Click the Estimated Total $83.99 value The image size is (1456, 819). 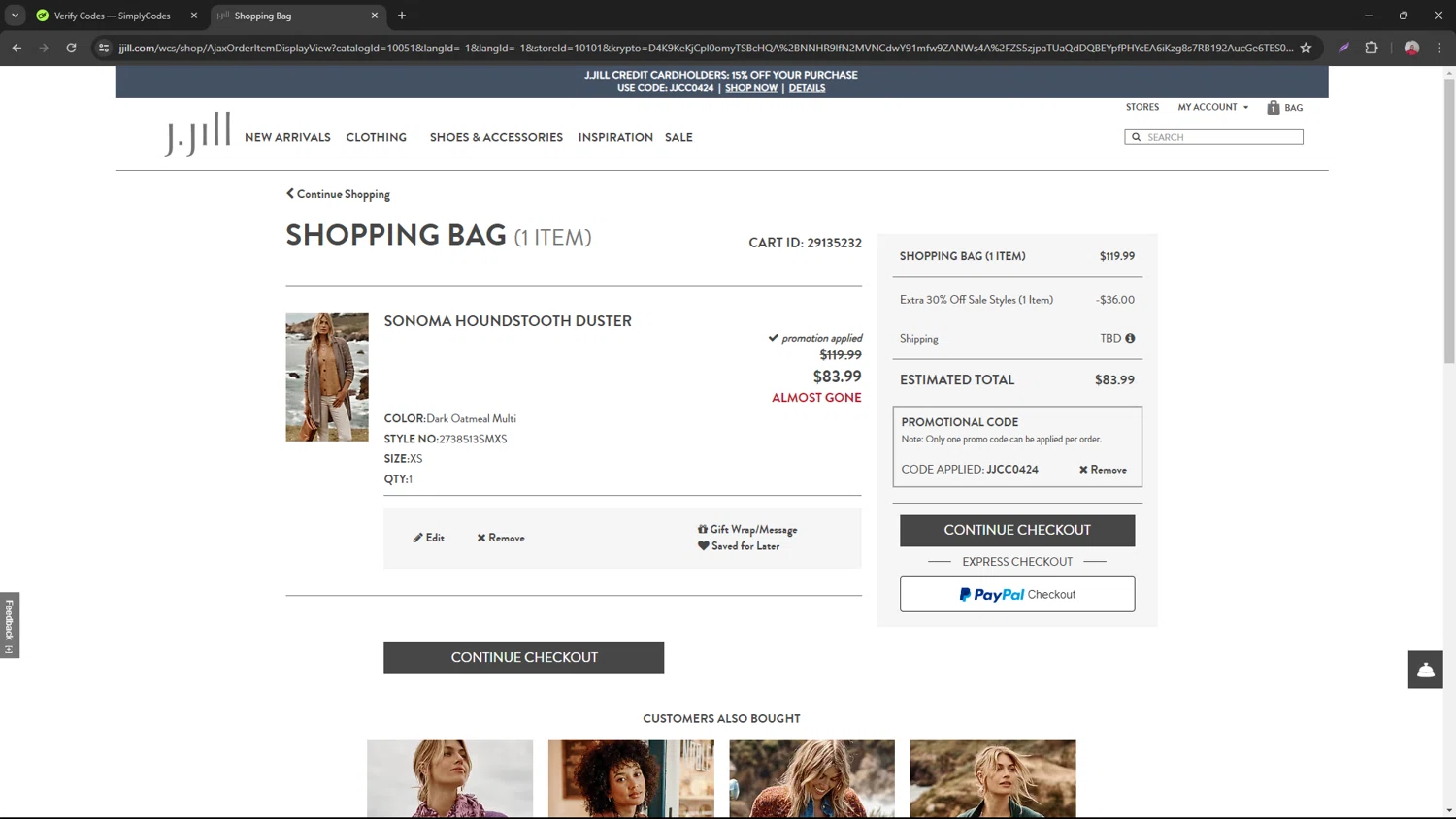(1114, 380)
